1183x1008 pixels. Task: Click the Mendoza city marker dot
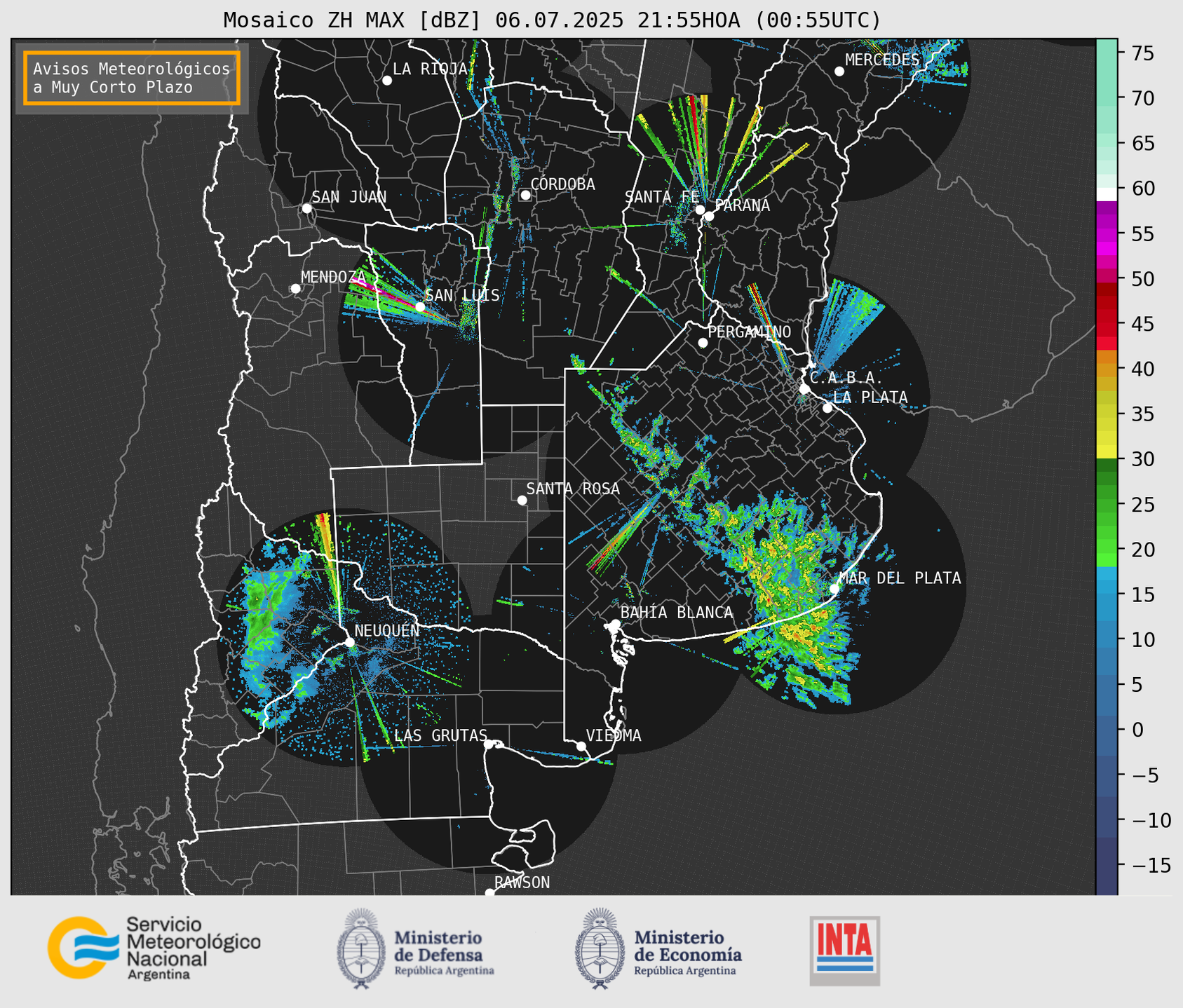(x=295, y=289)
